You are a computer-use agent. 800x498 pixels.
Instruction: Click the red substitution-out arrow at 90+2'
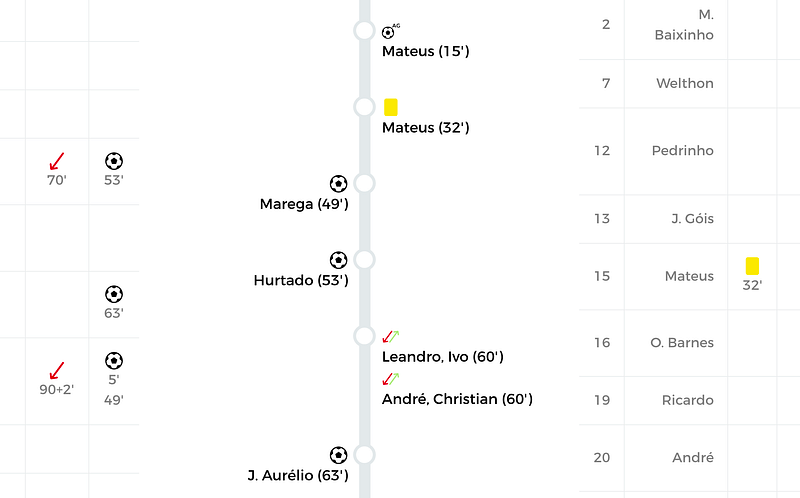pos(57,371)
